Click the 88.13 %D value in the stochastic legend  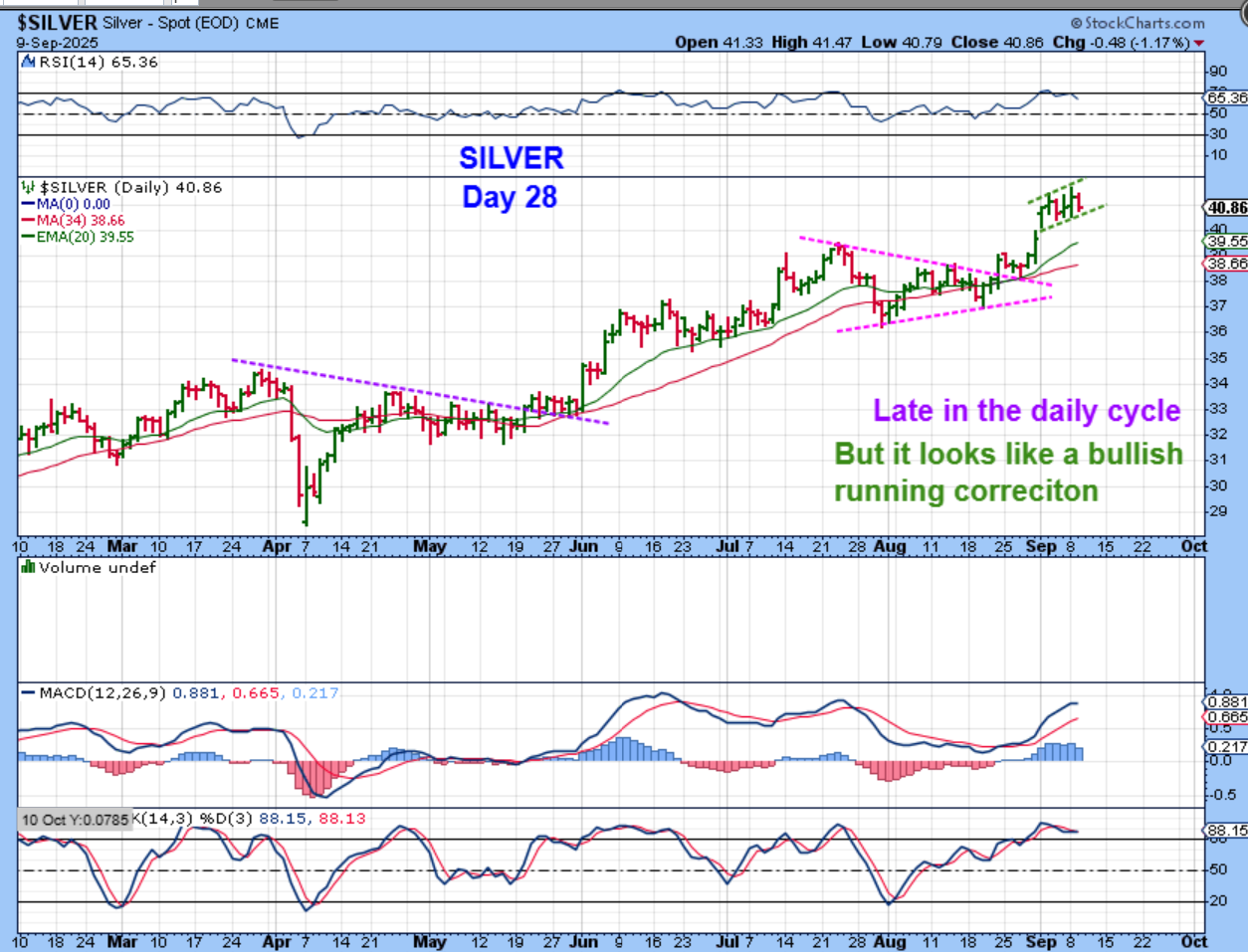(341, 819)
